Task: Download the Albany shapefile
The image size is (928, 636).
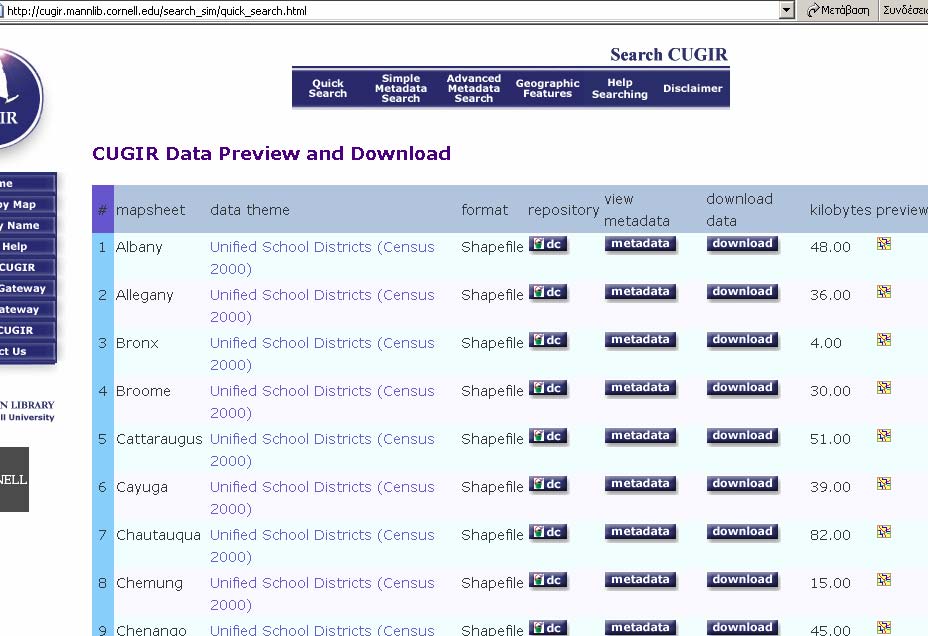Action: point(742,244)
